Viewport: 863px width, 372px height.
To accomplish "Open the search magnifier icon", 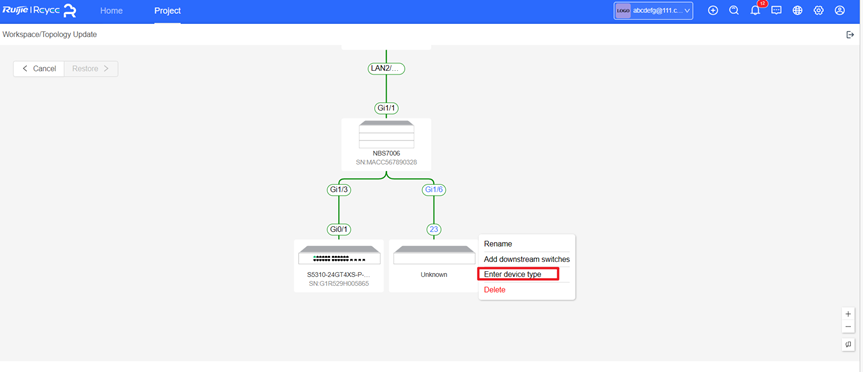I will [x=734, y=10].
